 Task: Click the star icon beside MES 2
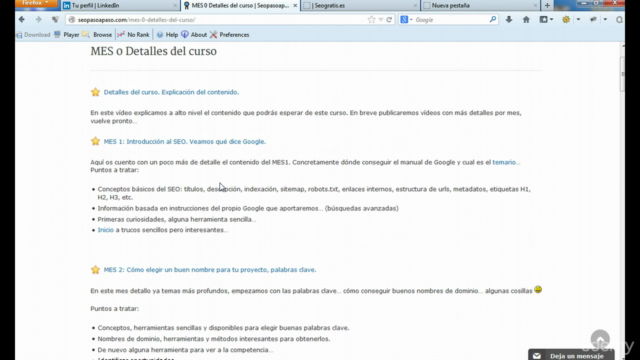[95, 269]
